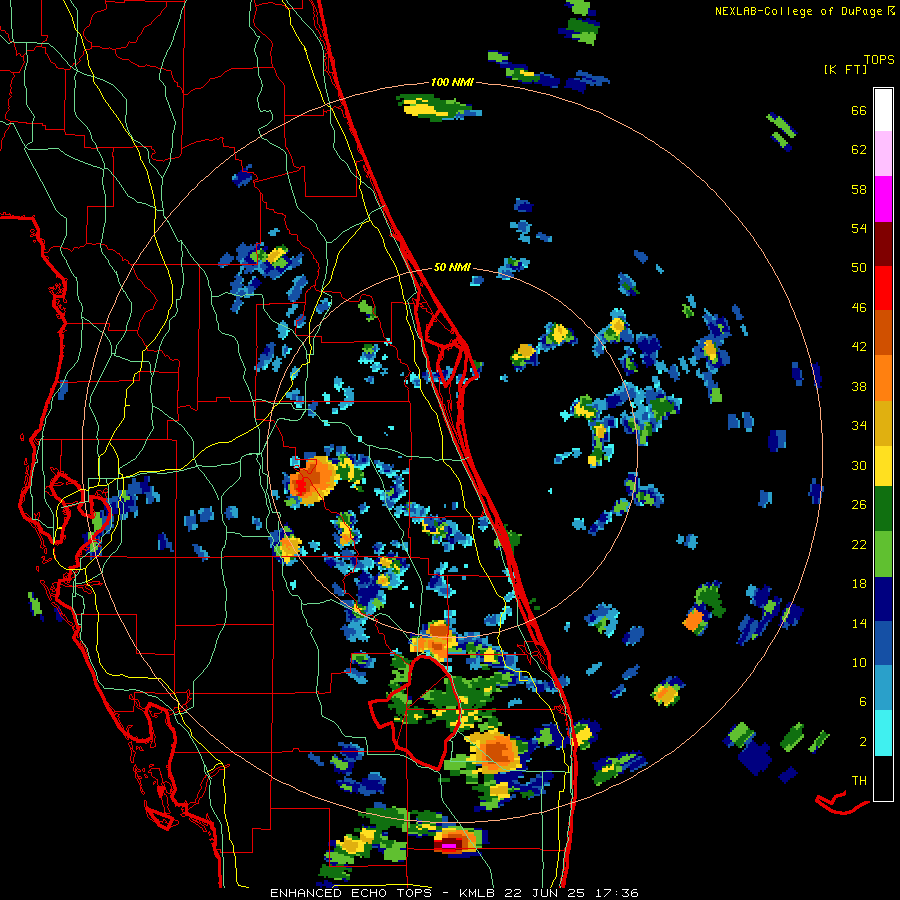Select the dark red maroon legend swatch

point(883,243)
